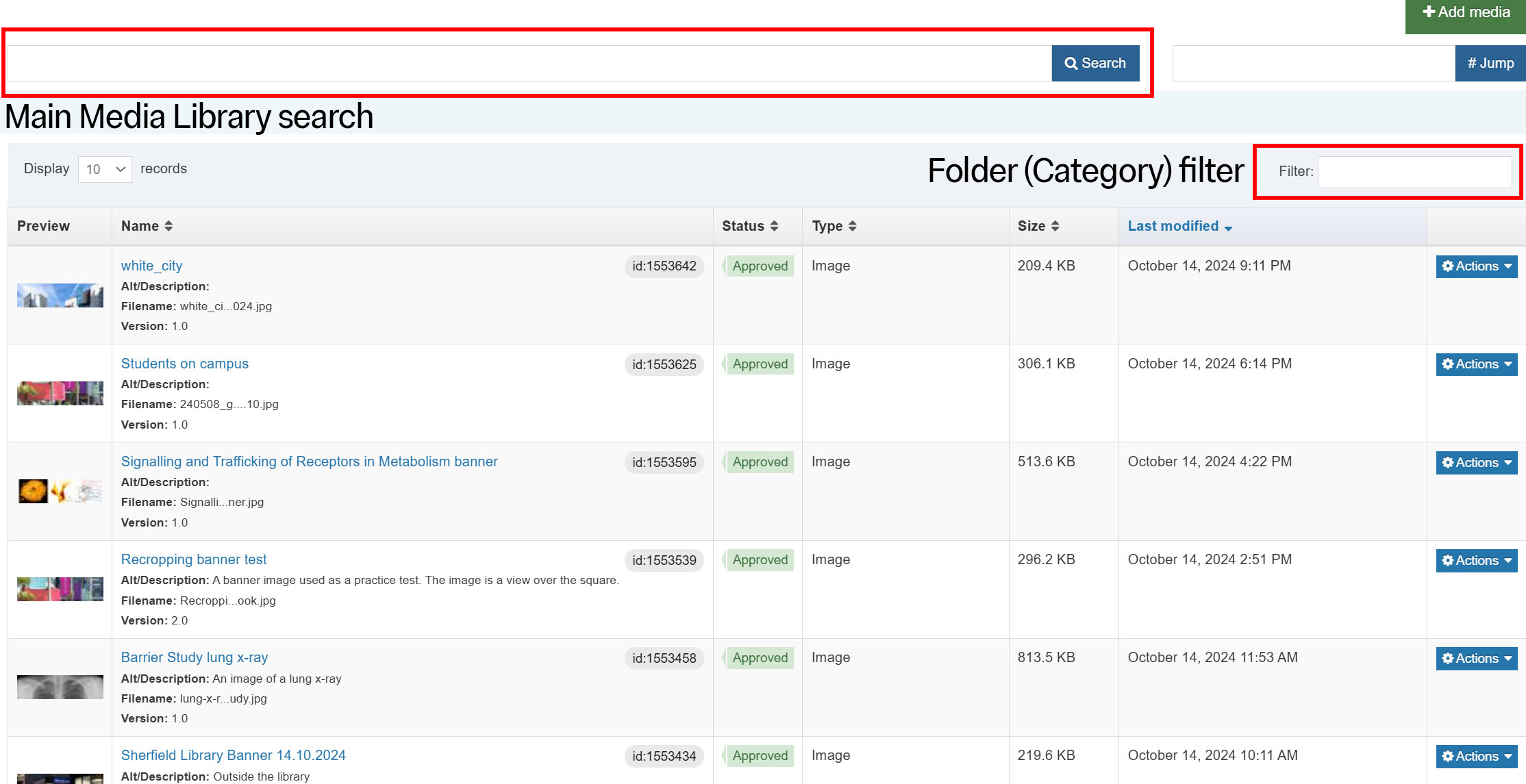
Task: Open Signalling and Trafficking of Receptors banner link
Action: coord(309,461)
